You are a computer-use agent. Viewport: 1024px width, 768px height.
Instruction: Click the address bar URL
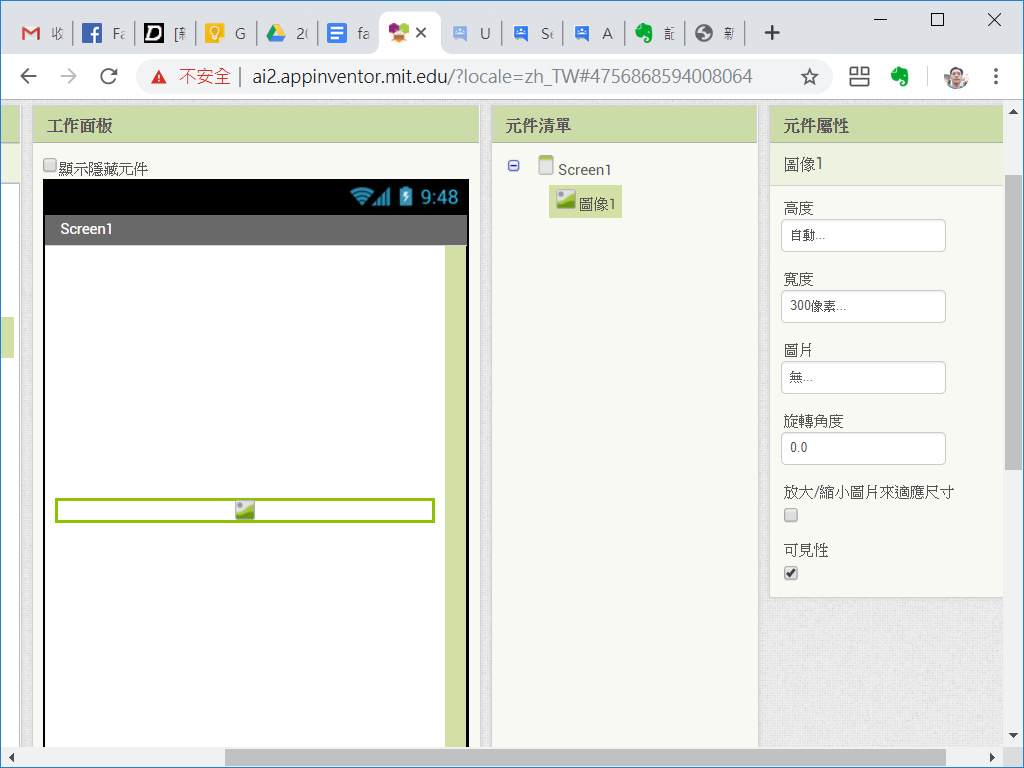tap(502, 77)
